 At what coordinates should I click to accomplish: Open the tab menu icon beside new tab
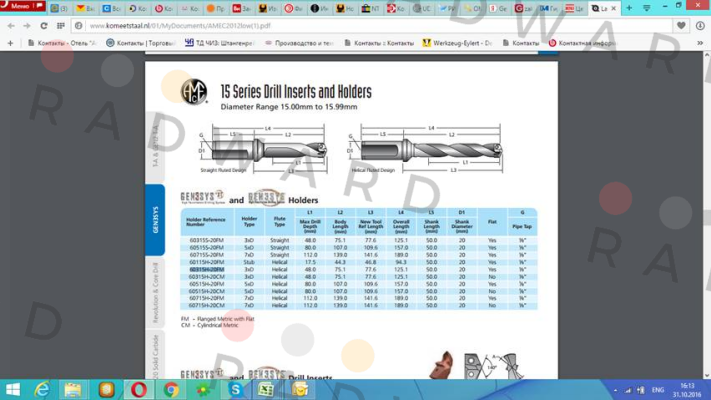647,8
